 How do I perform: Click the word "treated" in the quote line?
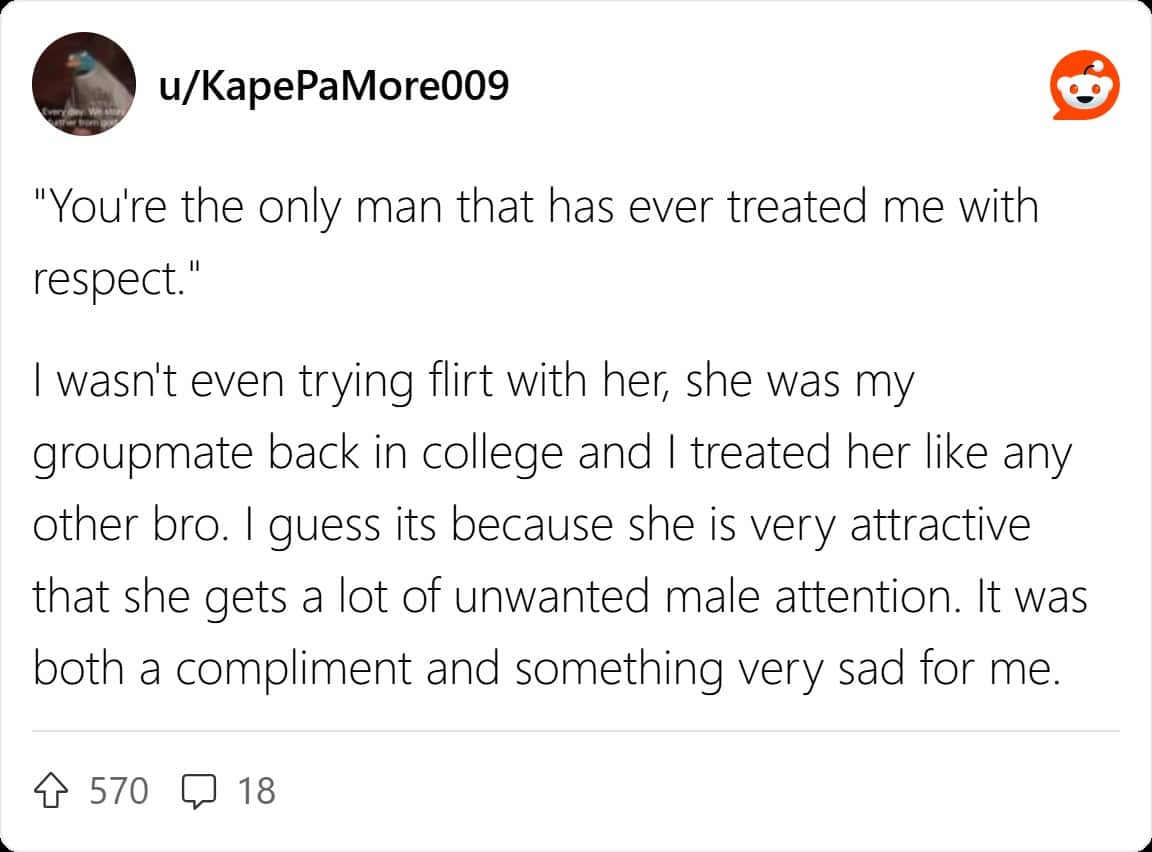[x=797, y=207]
